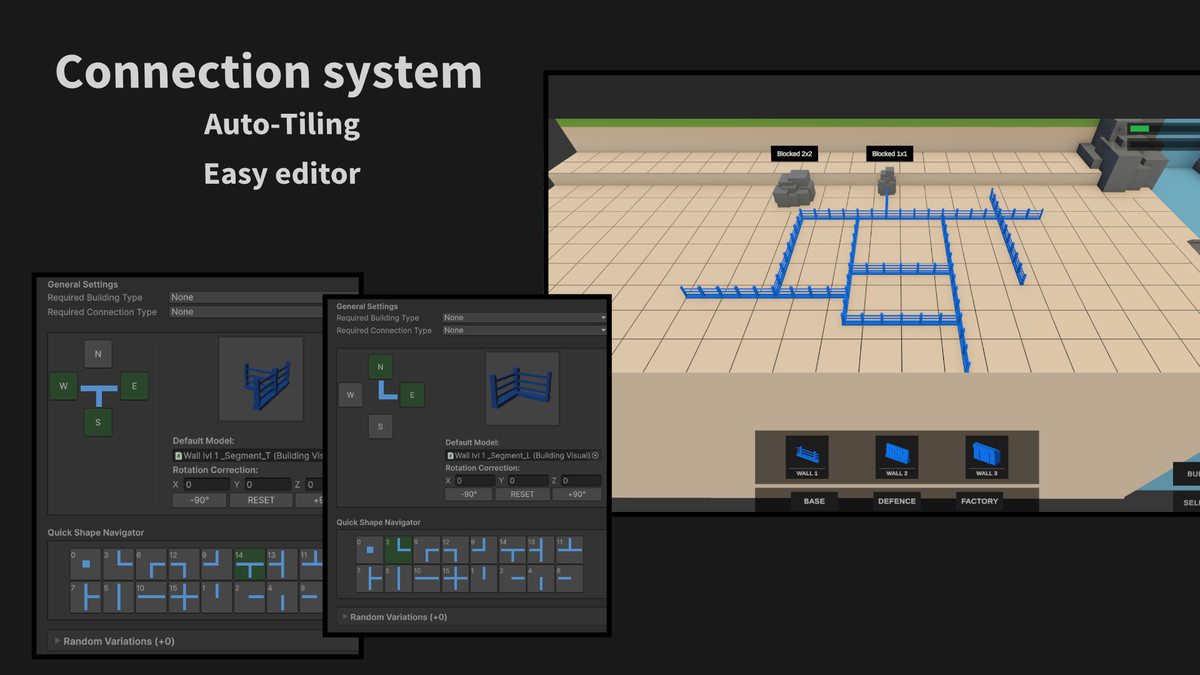The width and height of the screenshot is (1200, 675).
Task: Open the Required Building Type dropdown
Action: click(524, 317)
